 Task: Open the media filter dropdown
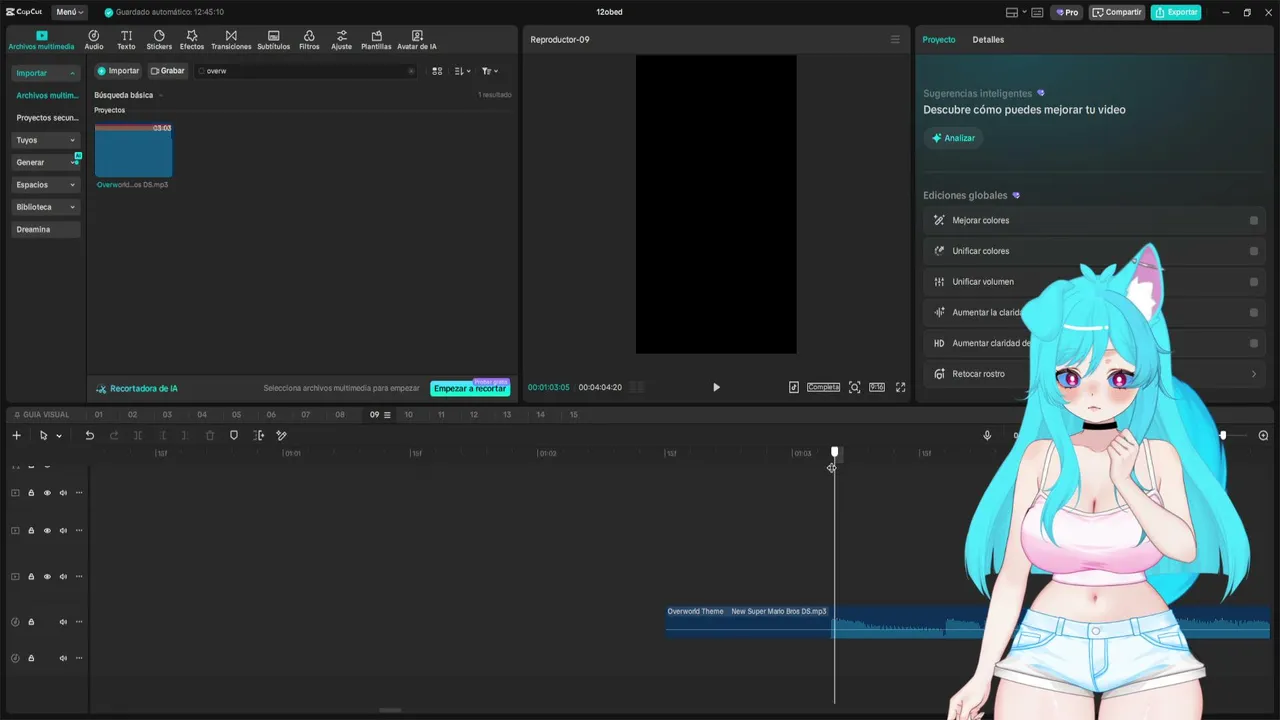tap(490, 71)
